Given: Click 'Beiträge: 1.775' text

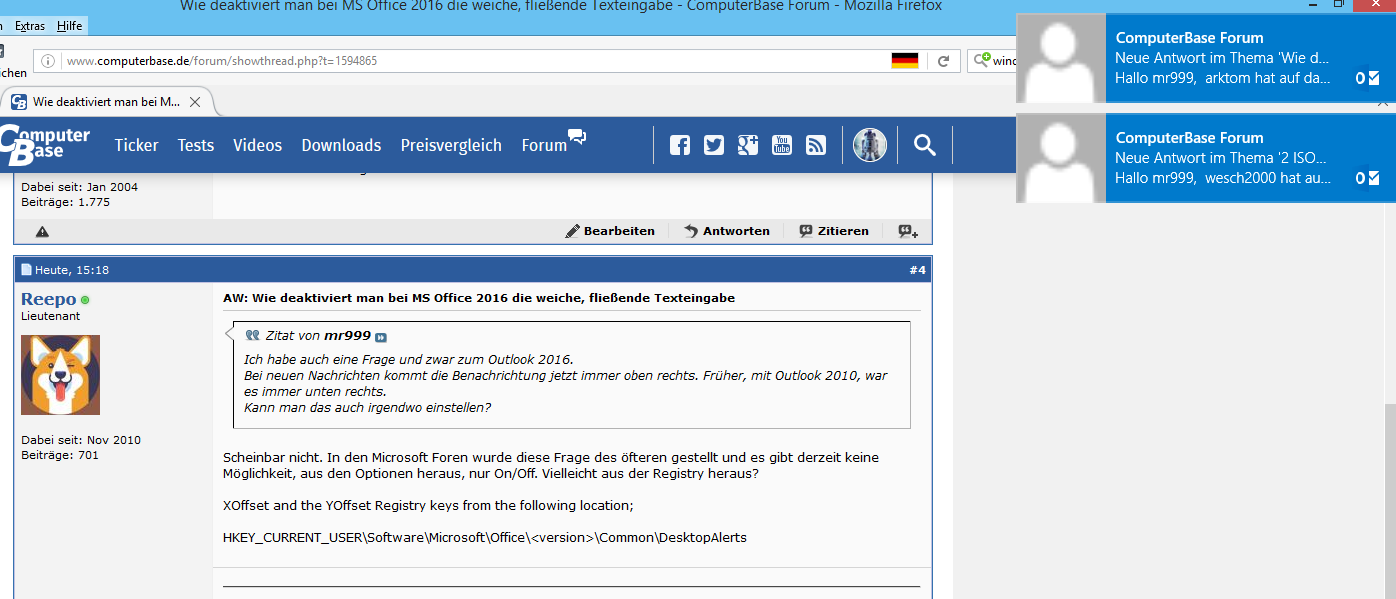Looking at the screenshot, I should (x=66, y=202).
